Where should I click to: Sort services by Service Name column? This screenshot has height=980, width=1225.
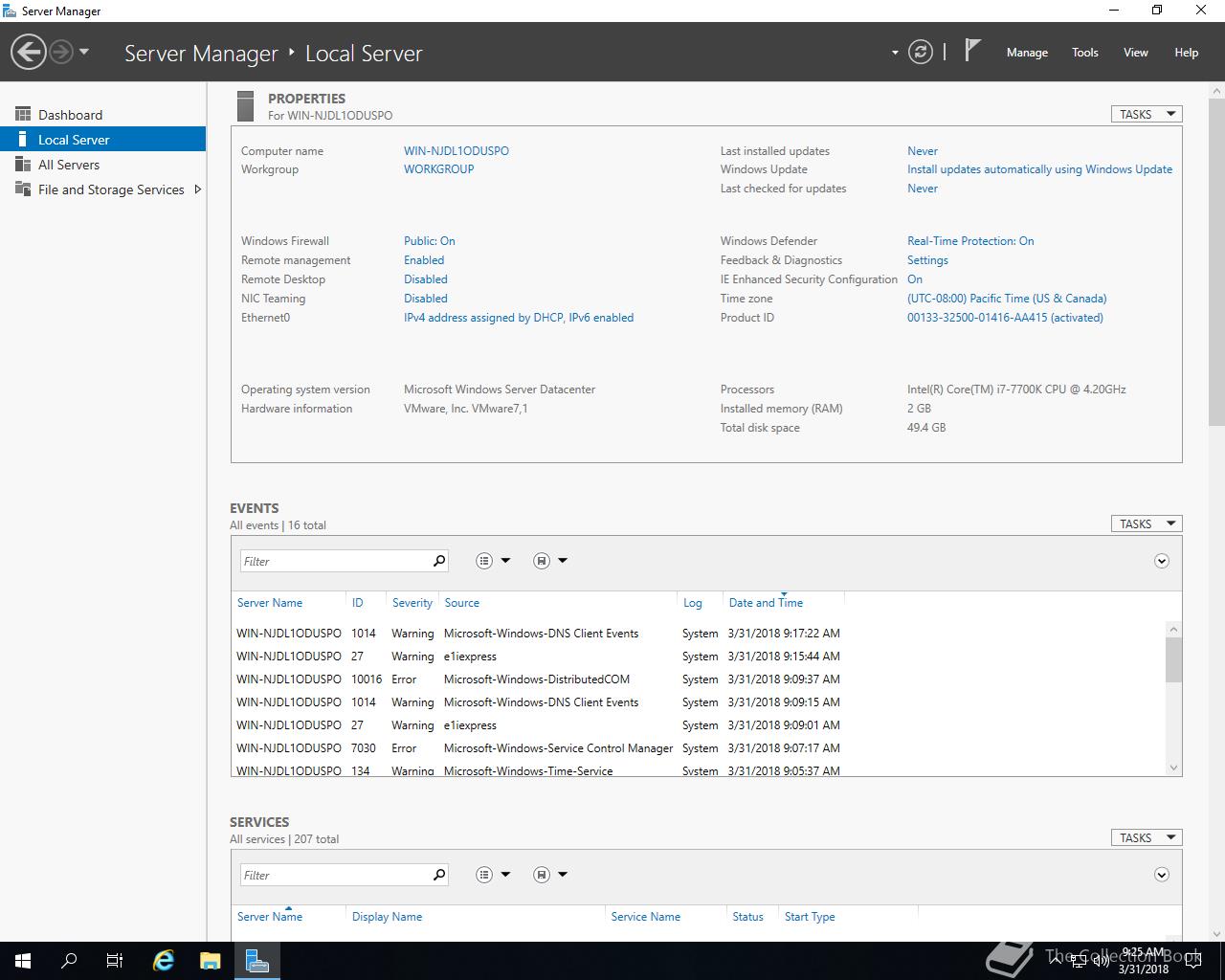point(646,917)
